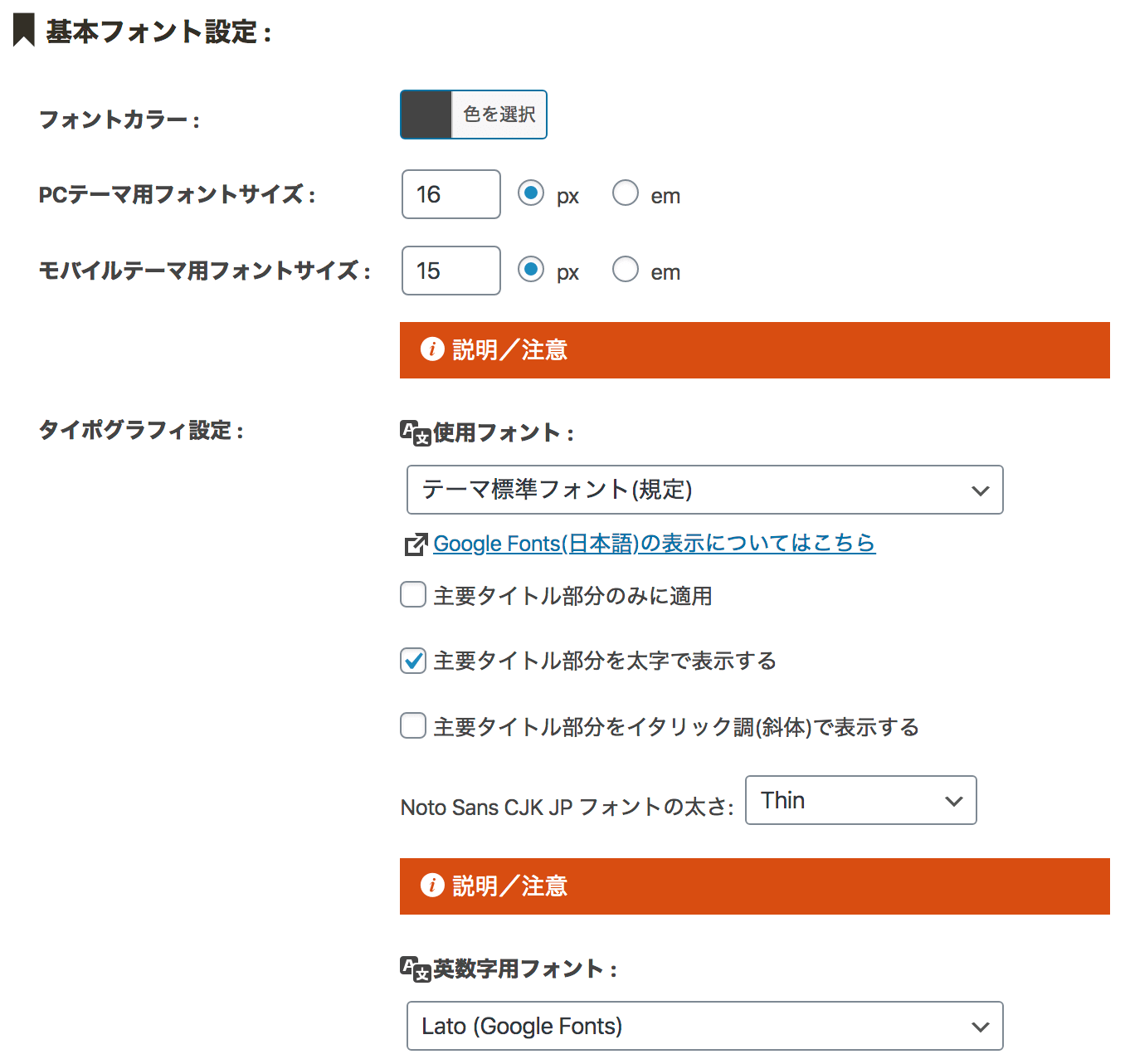Click the bookmark icon beside 基本フォント設定
This screenshot has height=1064, width=1125.
pos(24,31)
